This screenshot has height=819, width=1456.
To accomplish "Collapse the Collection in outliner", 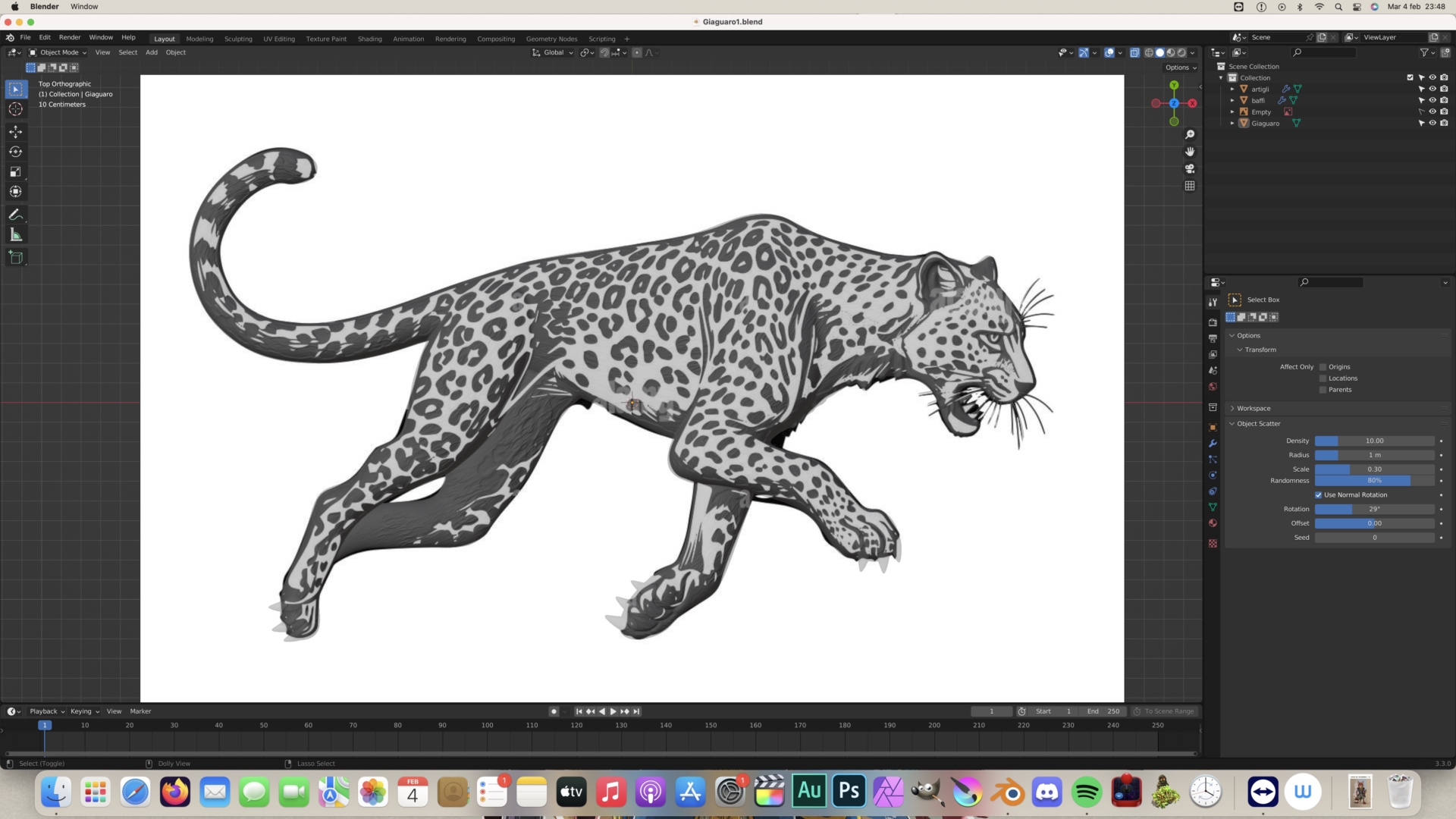I will coord(1221,78).
